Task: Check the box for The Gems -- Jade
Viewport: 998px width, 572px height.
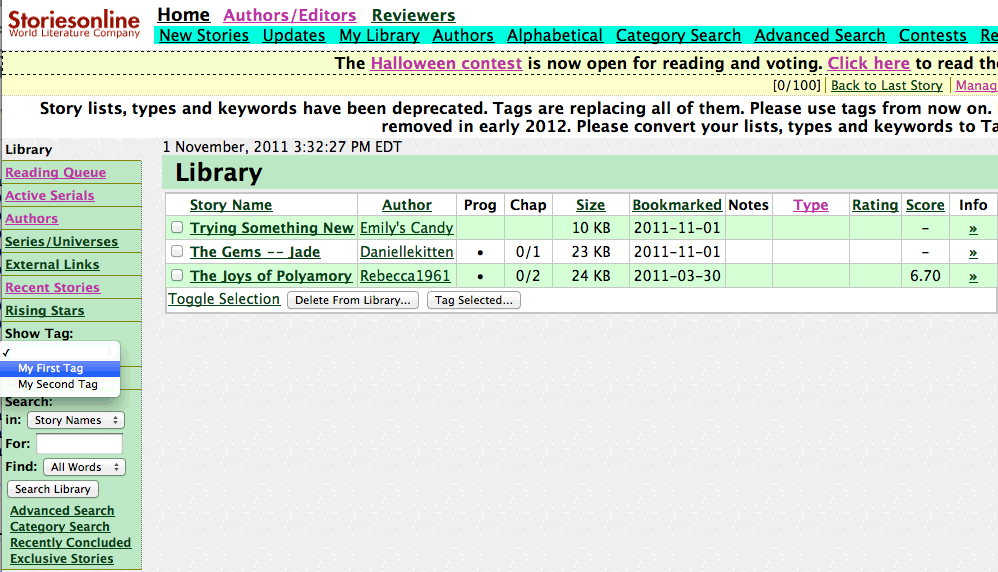Action: [177, 251]
